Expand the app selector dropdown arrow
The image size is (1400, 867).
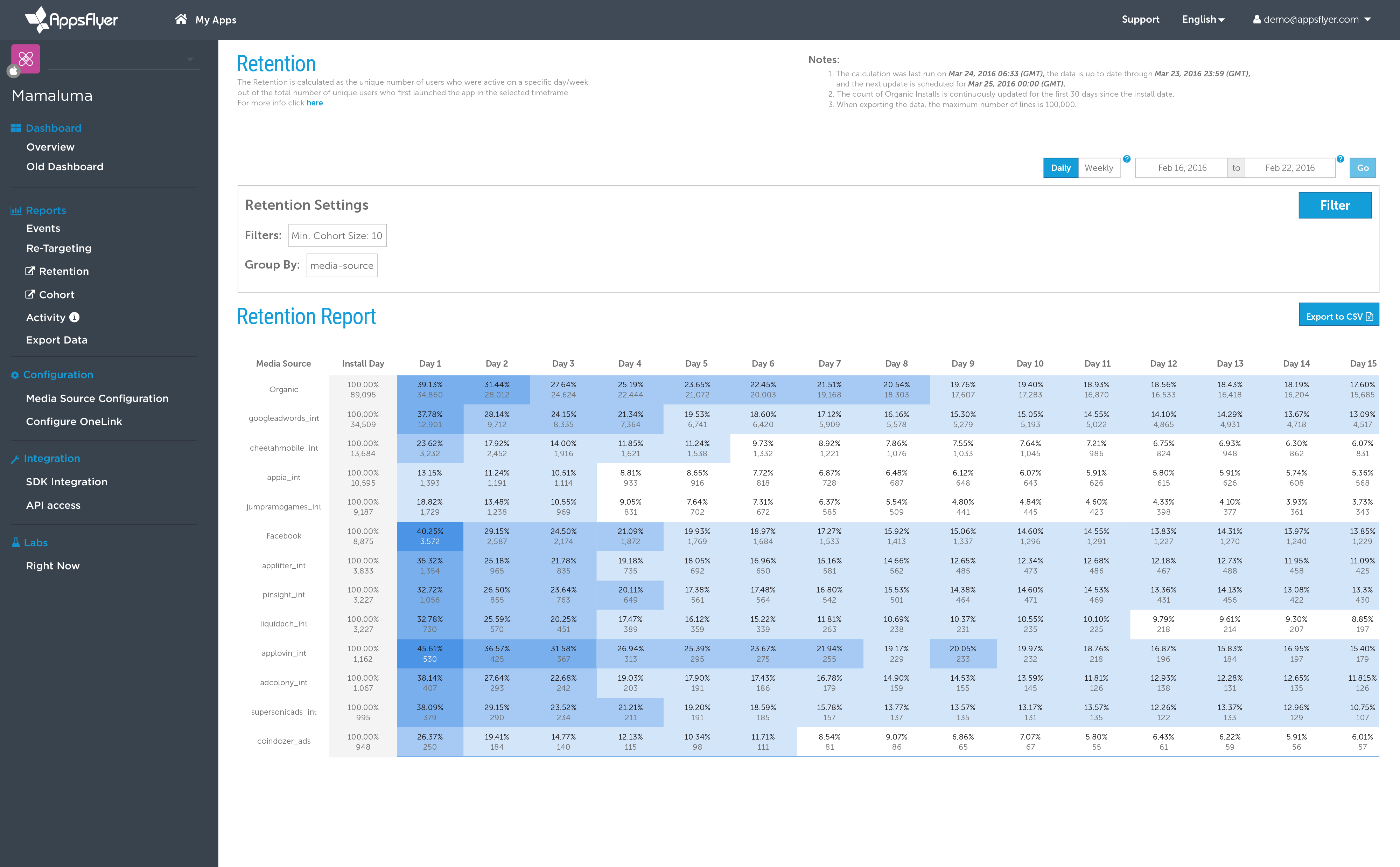pyautogui.click(x=190, y=59)
